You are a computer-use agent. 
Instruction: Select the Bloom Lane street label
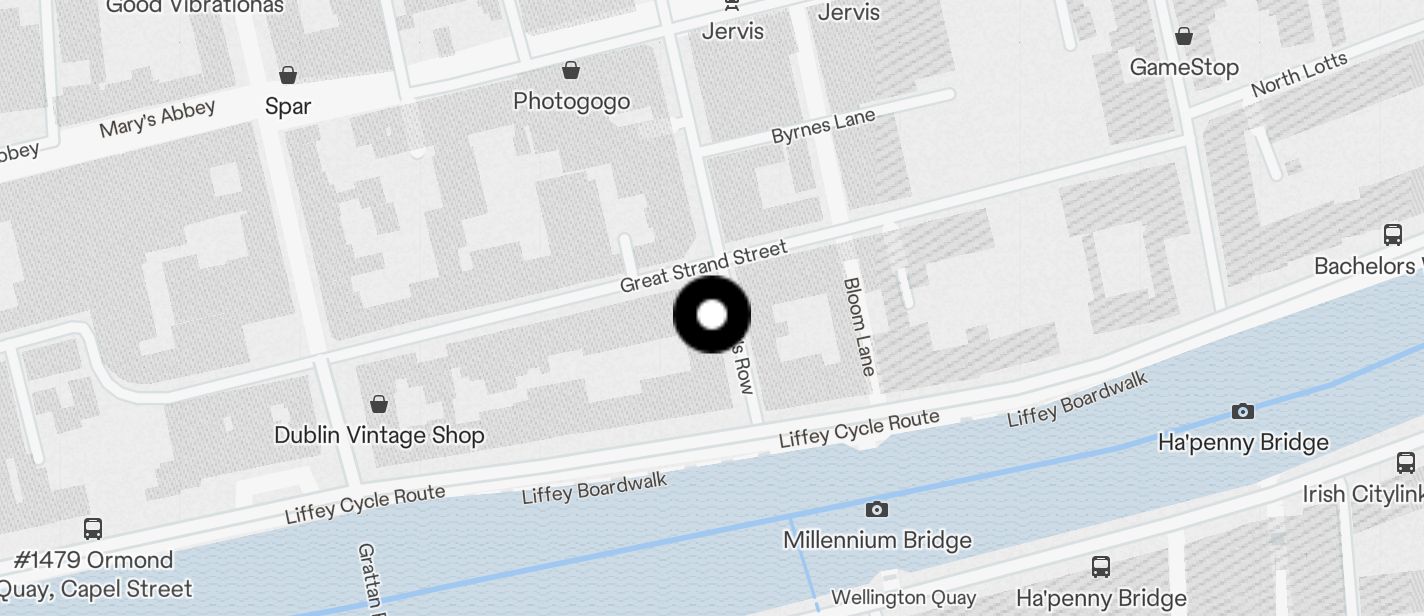point(860,327)
